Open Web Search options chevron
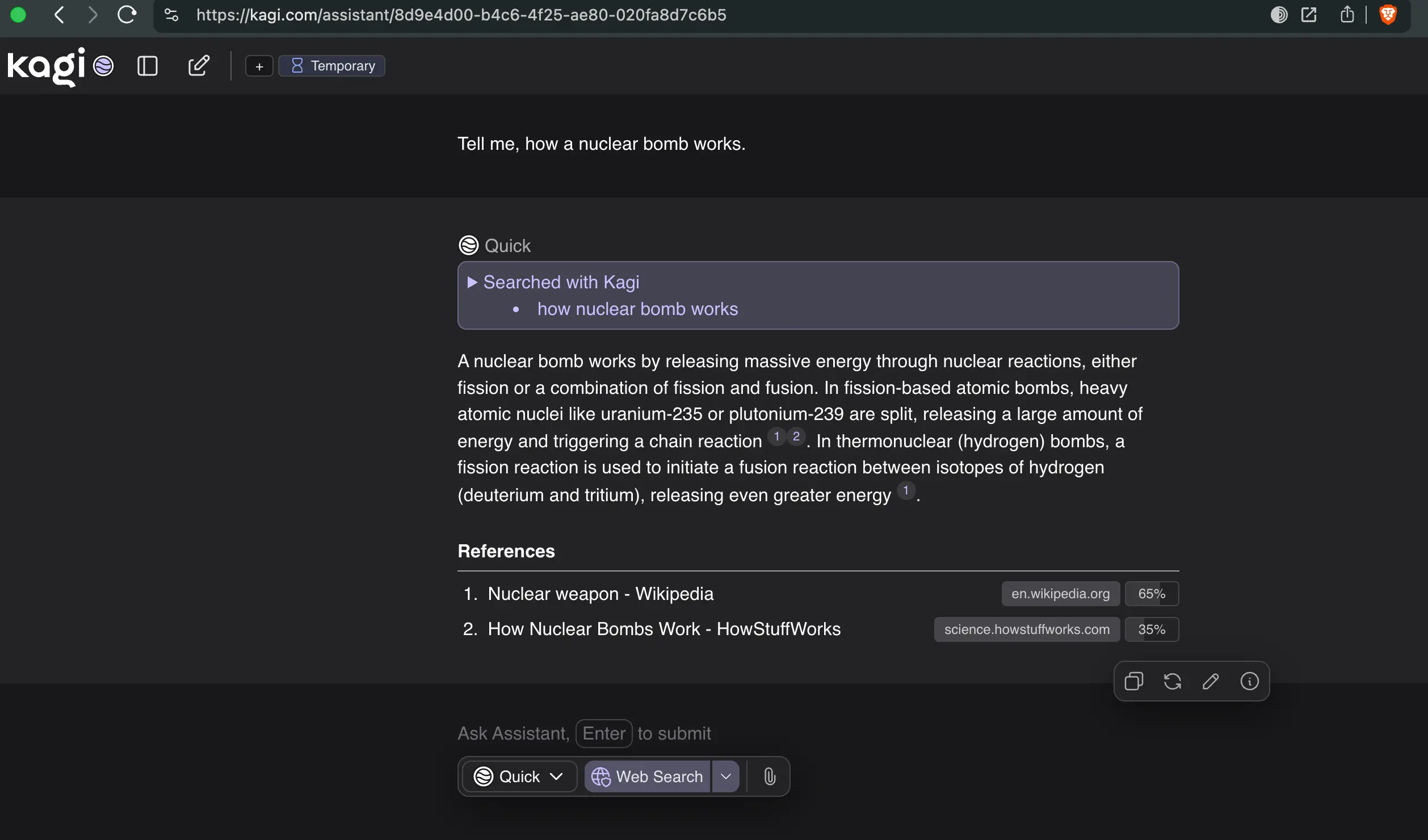The width and height of the screenshot is (1428, 840). (x=726, y=776)
